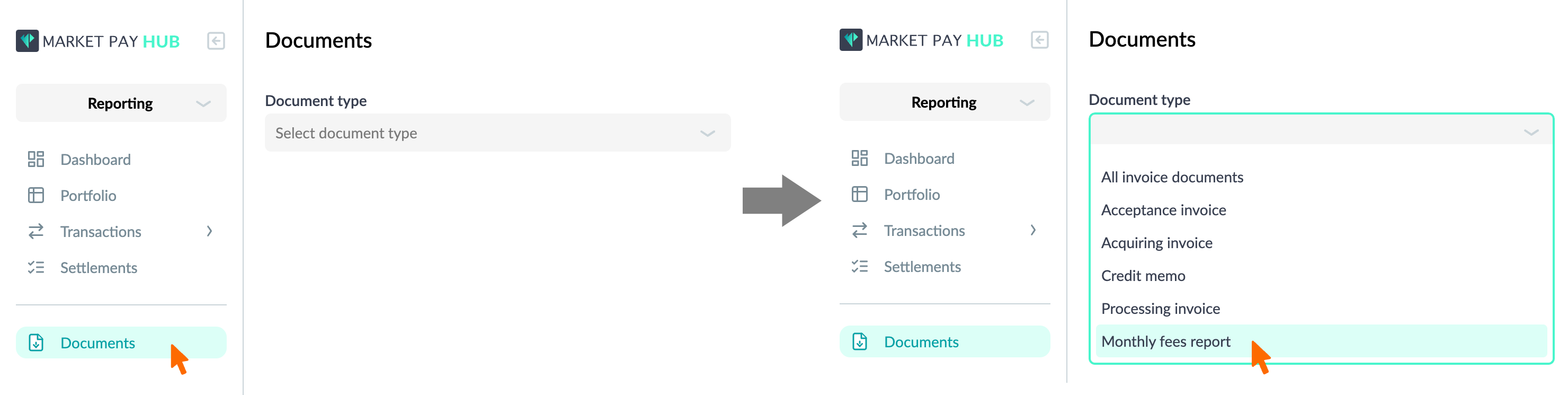The height and width of the screenshot is (395, 1568).
Task: Collapse the sidebar using right panel arrow icon
Action: pos(1040,40)
